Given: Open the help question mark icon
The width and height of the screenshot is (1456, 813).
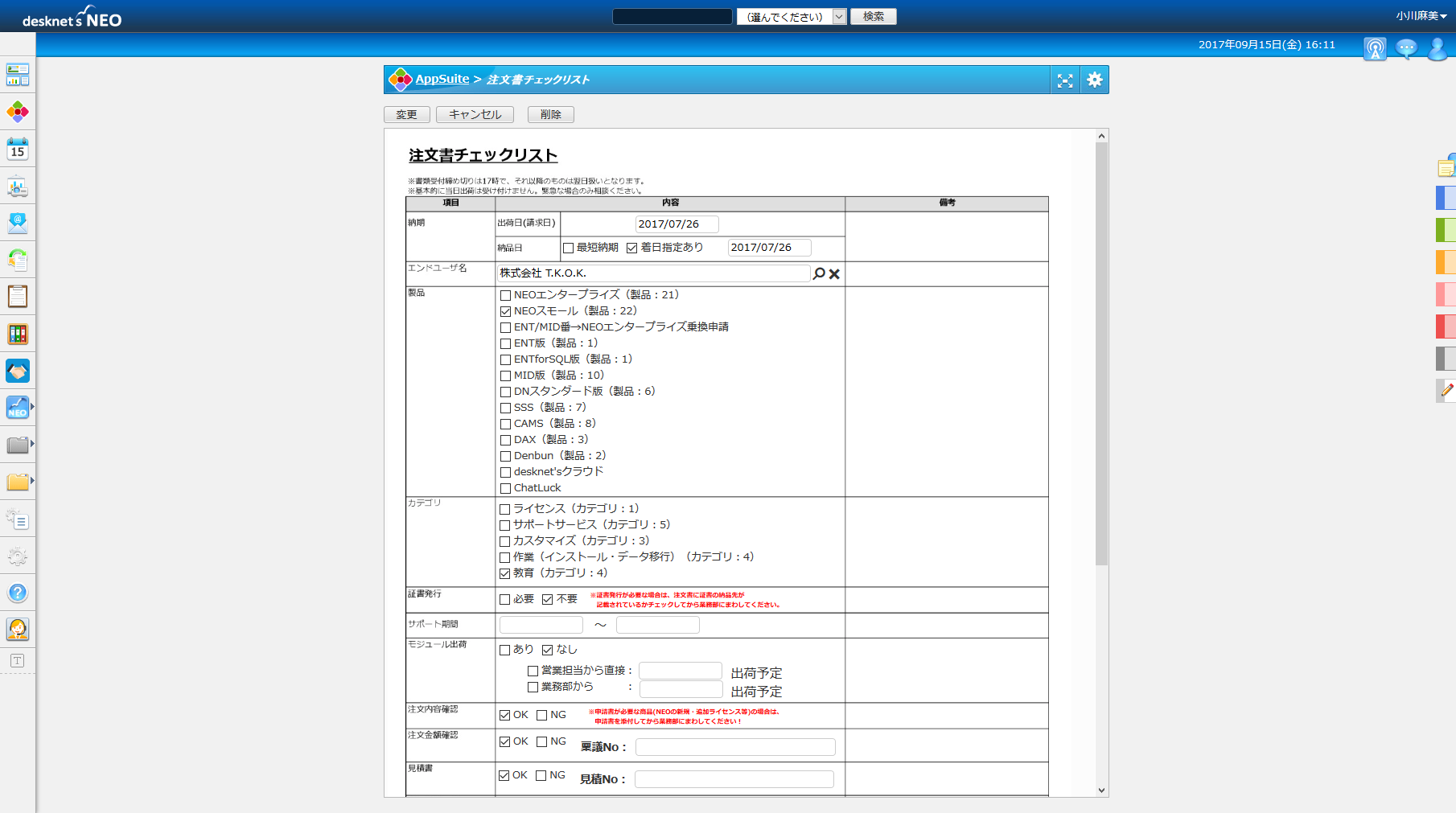Looking at the screenshot, I should [x=17, y=593].
